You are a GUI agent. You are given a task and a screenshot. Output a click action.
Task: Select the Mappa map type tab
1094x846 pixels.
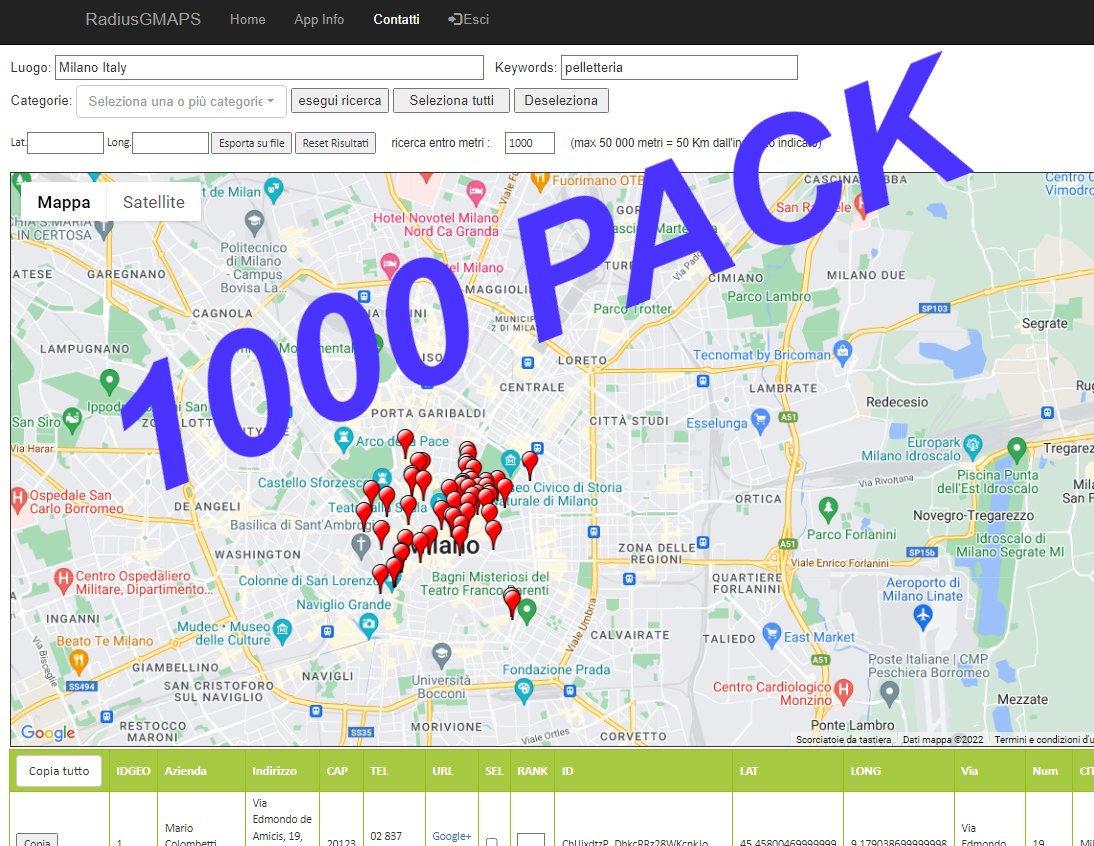(64, 202)
